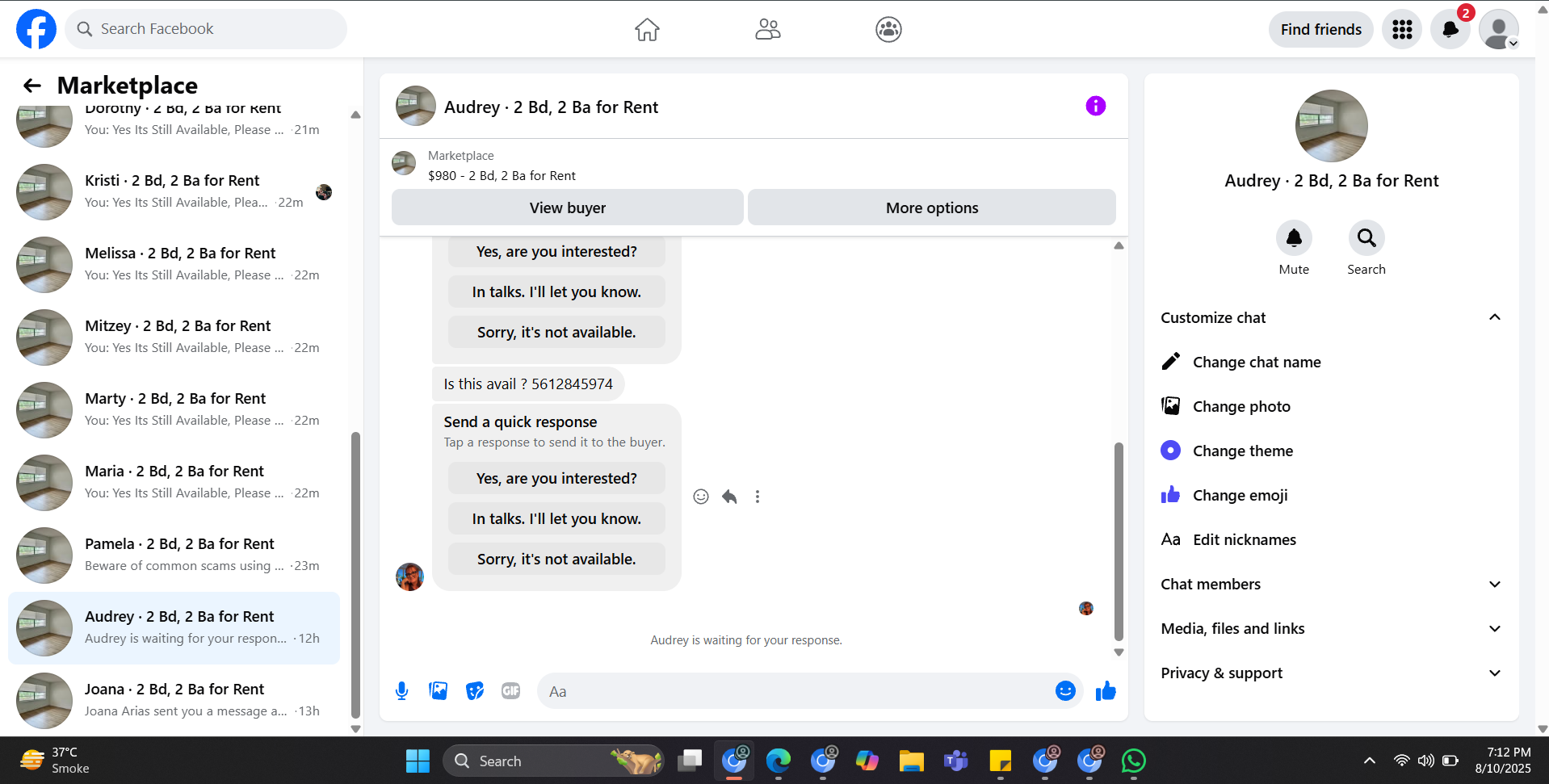Screen dimensions: 1549x784
Task: Click the Find friends button
Action: pos(1320,30)
